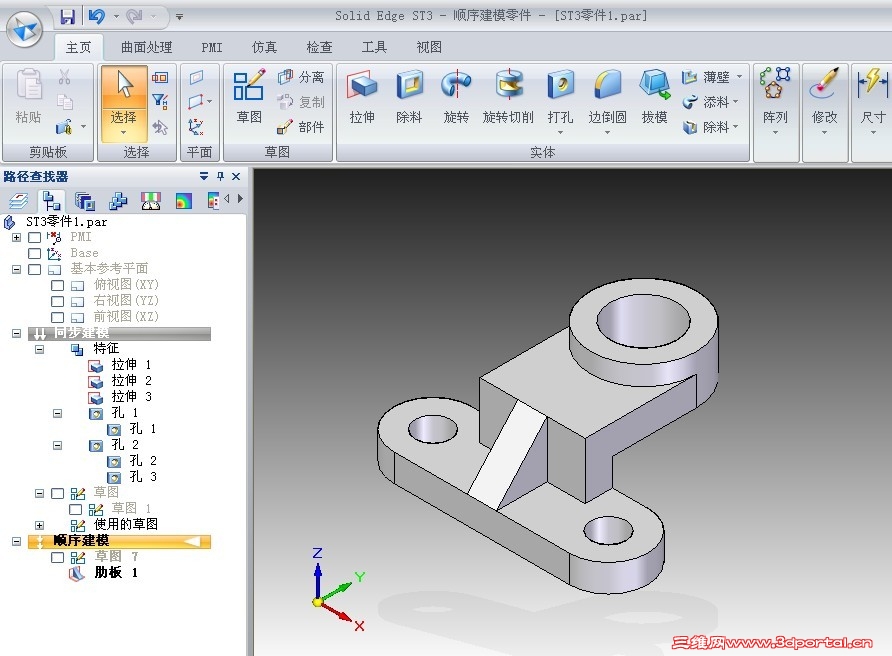
Task: Open the 选择 dropdown arrow
Action: [123, 133]
